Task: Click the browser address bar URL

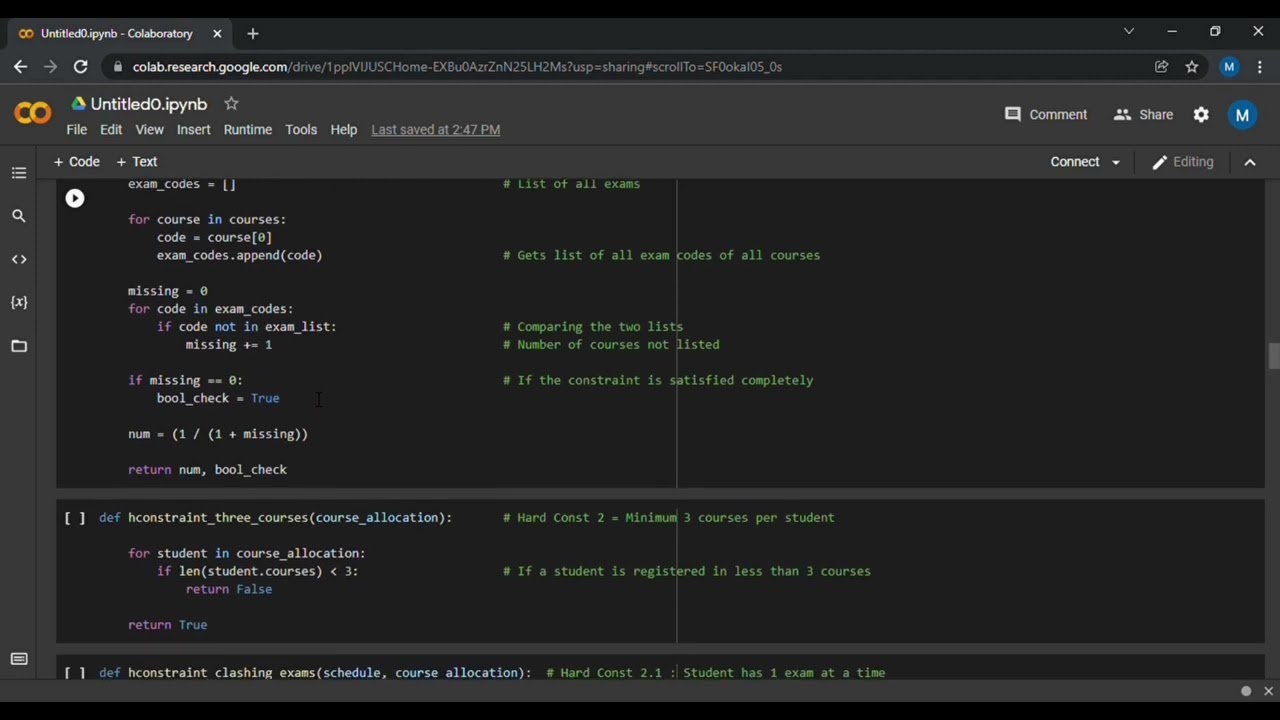Action: (457, 67)
